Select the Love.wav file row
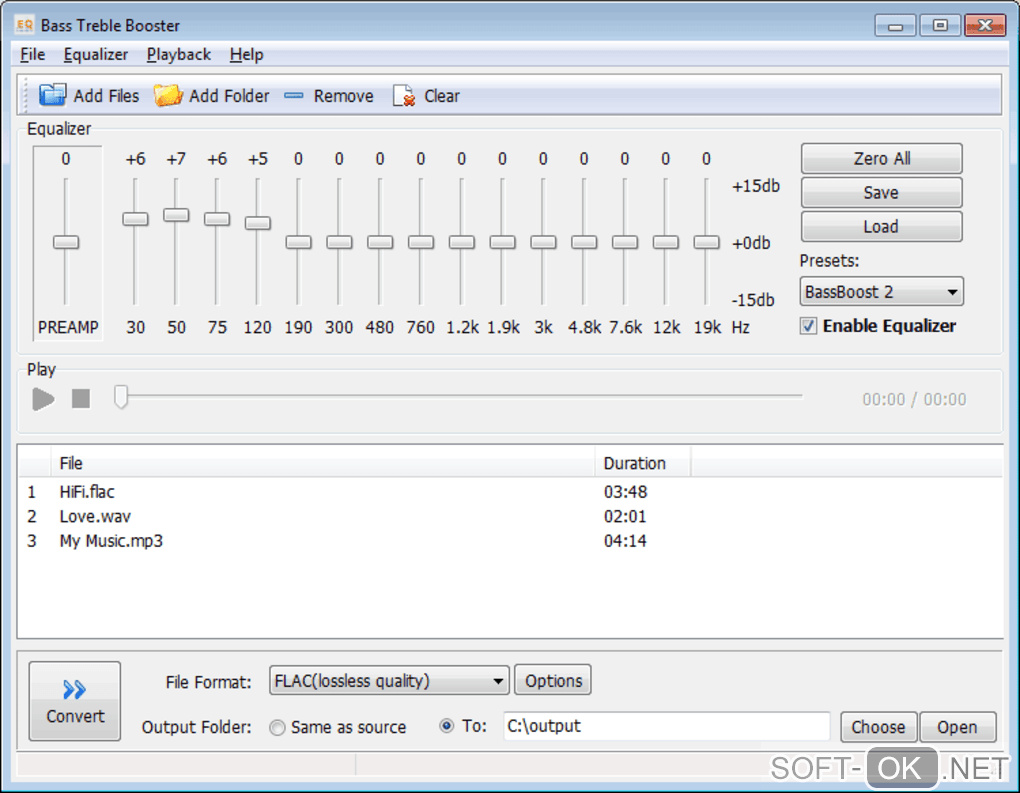This screenshot has height=793, width=1020. pyautogui.click(x=510, y=517)
